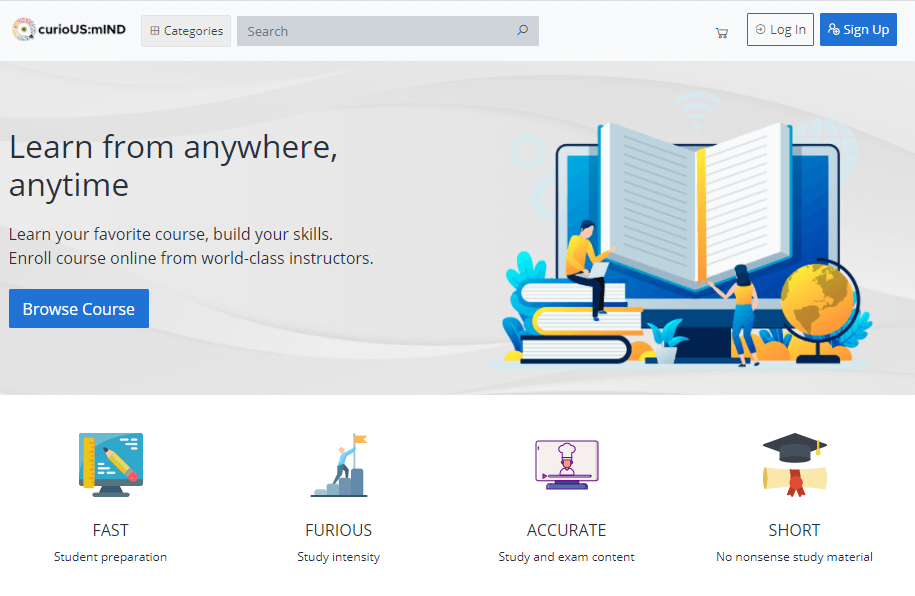Select the ACCURATE heading label

566,530
